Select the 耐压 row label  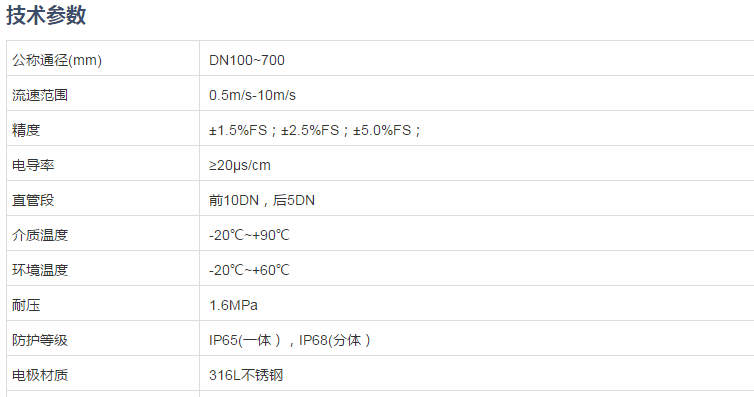pyautogui.click(x=26, y=305)
